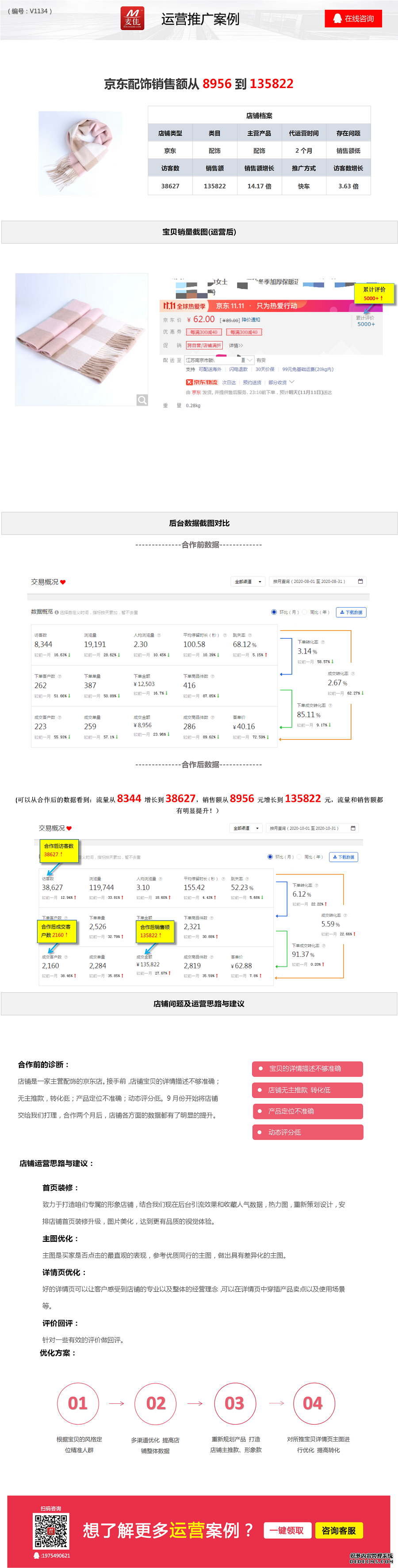The width and height of the screenshot is (398, 1568).
Task: Click help icon beside 跳失率 at 68.12%
Action: click(x=249, y=635)
